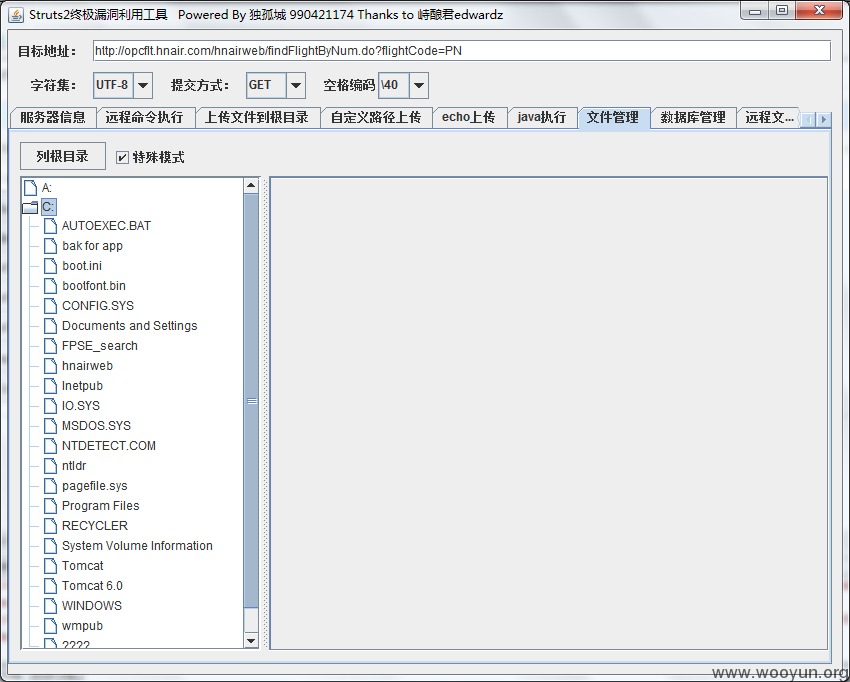This screenshot has height=682, width=850.
Task: Open the 上传文件到根目录 tab
Action: point(257,118)
